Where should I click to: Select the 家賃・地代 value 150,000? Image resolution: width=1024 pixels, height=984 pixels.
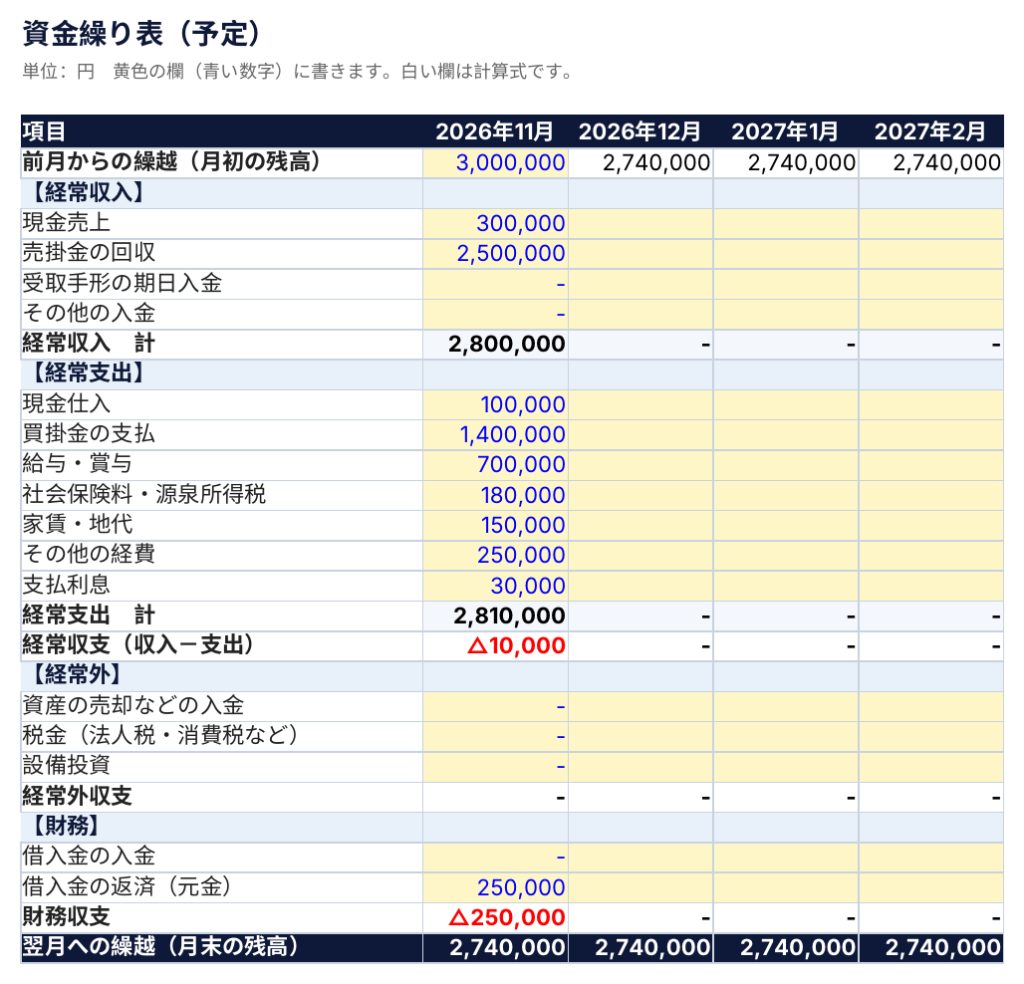pos(495,526)
